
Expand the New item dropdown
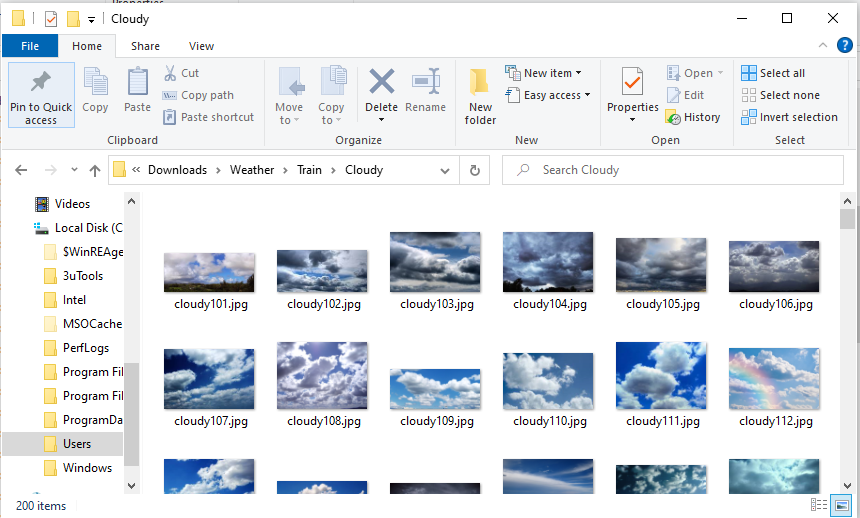[544, 73]
